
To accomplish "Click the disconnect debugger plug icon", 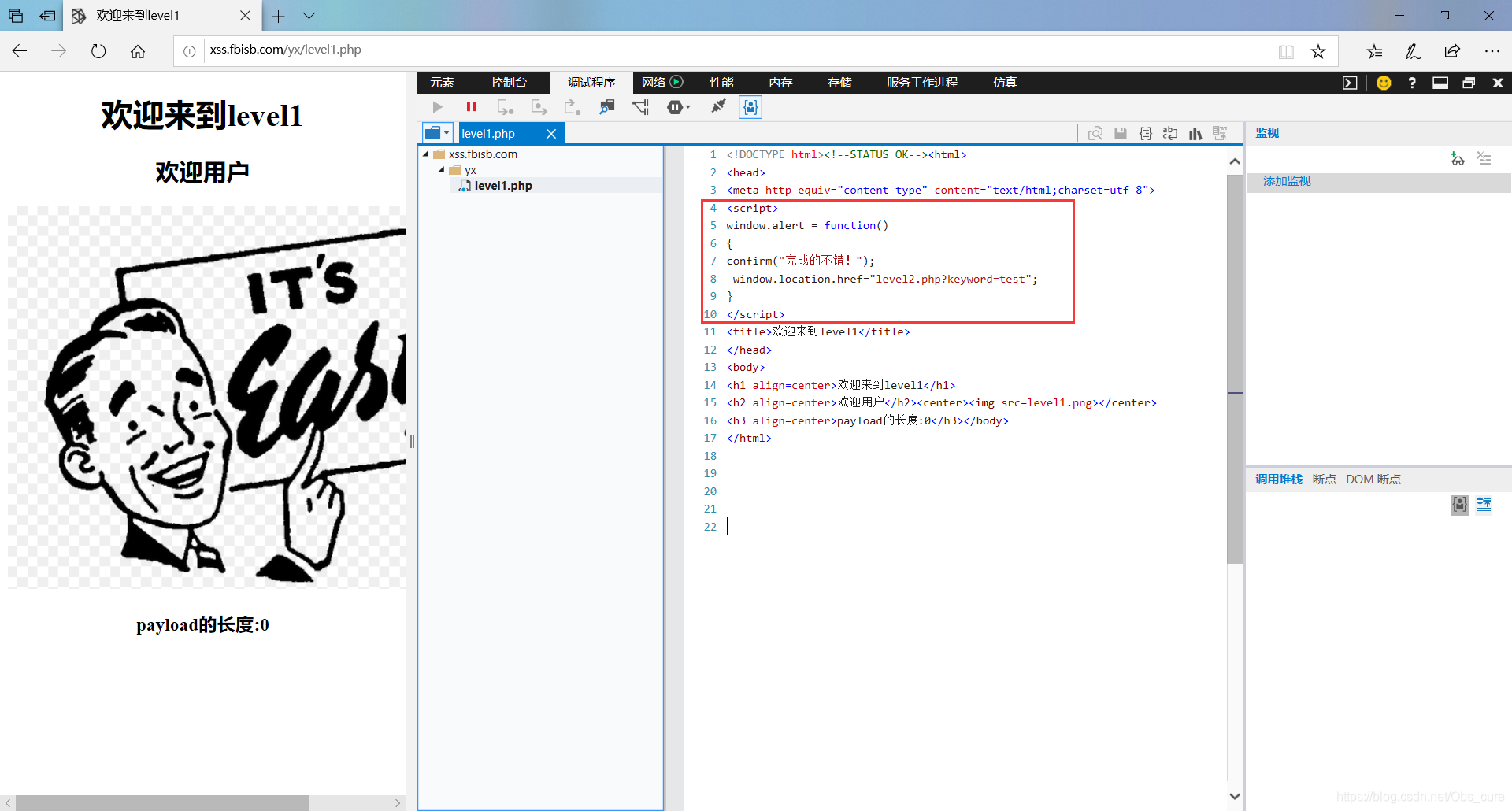I will (x=717, y=106).
